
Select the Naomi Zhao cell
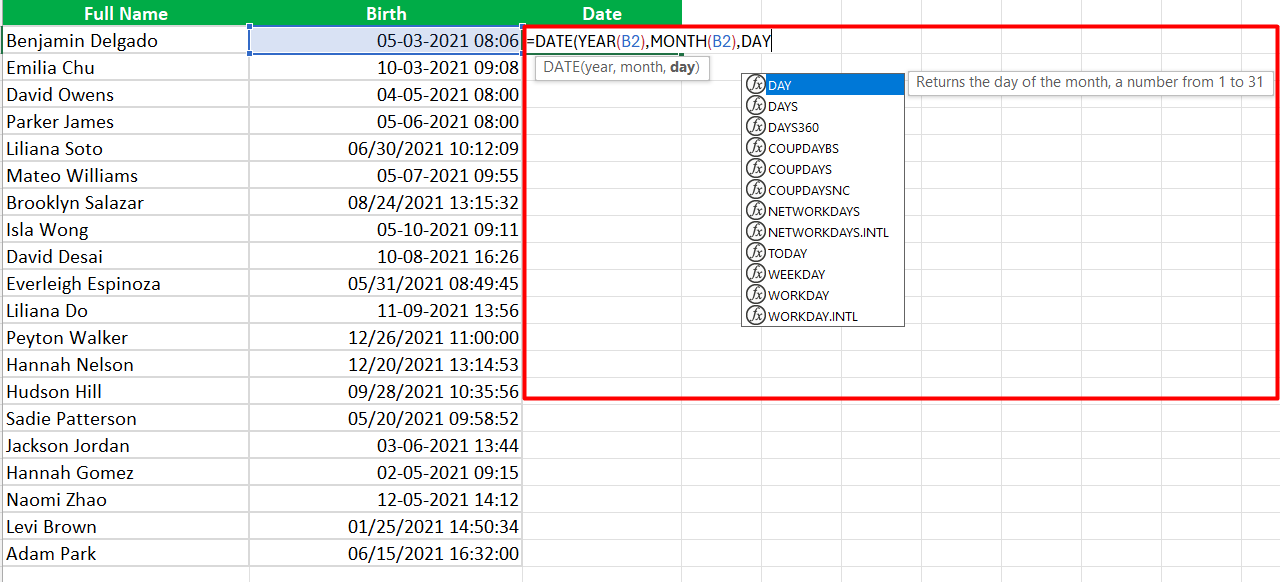[125, 500]
